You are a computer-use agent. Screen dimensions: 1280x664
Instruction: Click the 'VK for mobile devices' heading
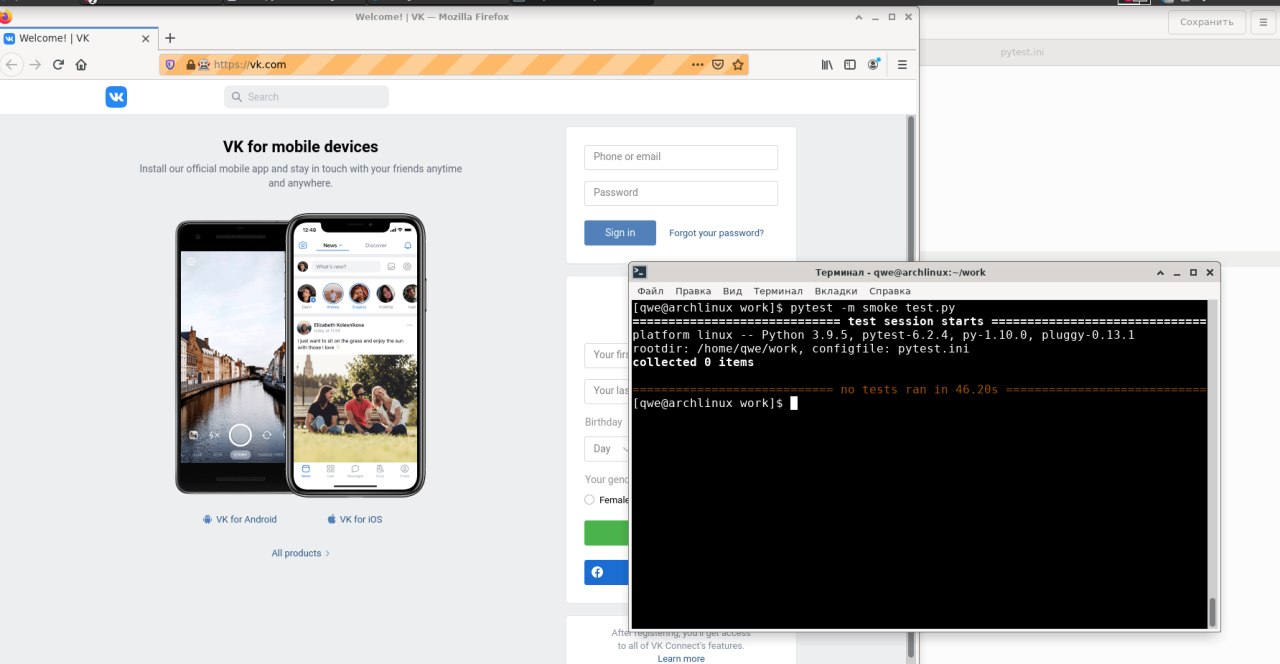click(x=300, y=147)
